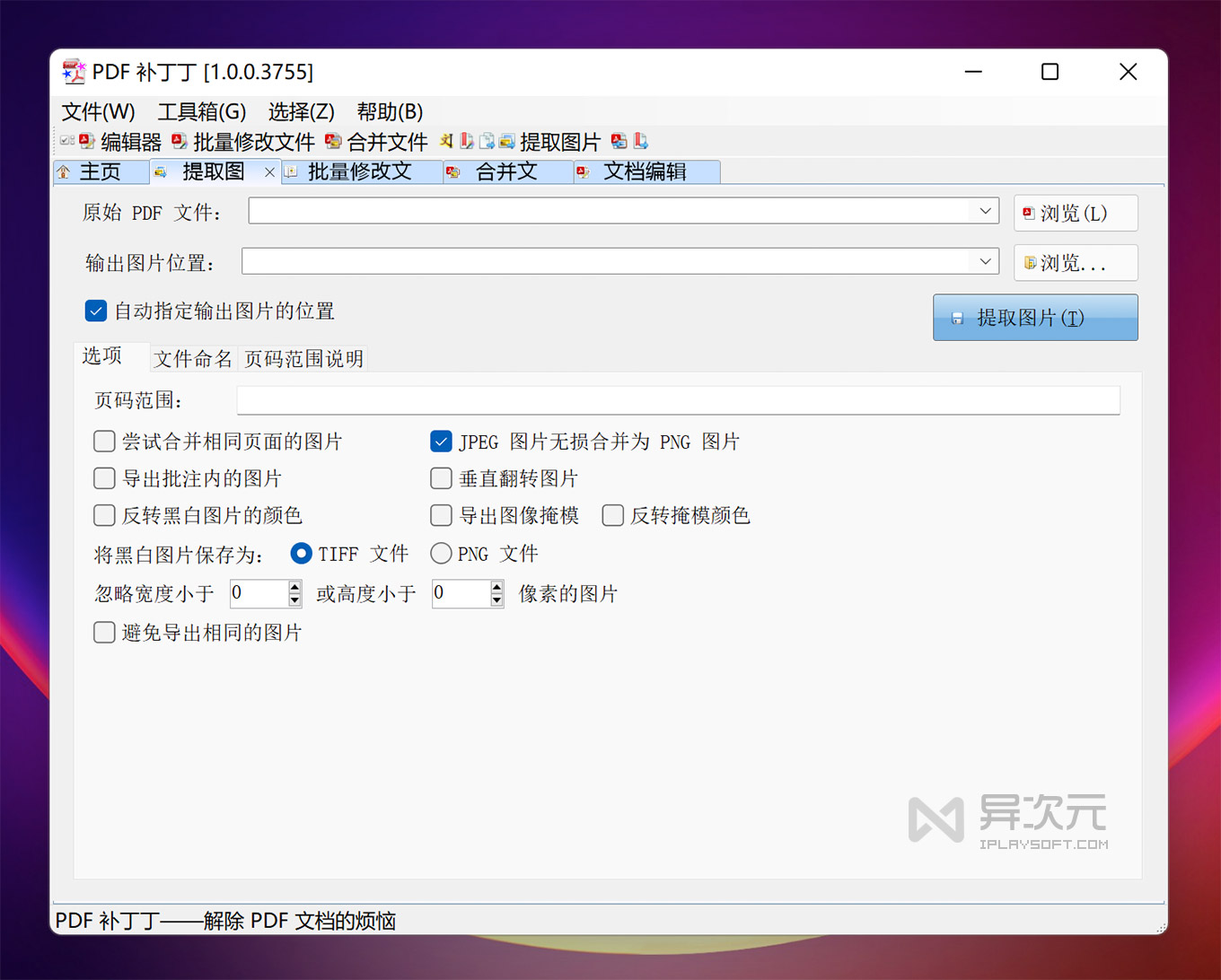This screenshot has height=980, width=1221.
Task: Click the 浏览(L) browse button
Action: coord(1075,214)
